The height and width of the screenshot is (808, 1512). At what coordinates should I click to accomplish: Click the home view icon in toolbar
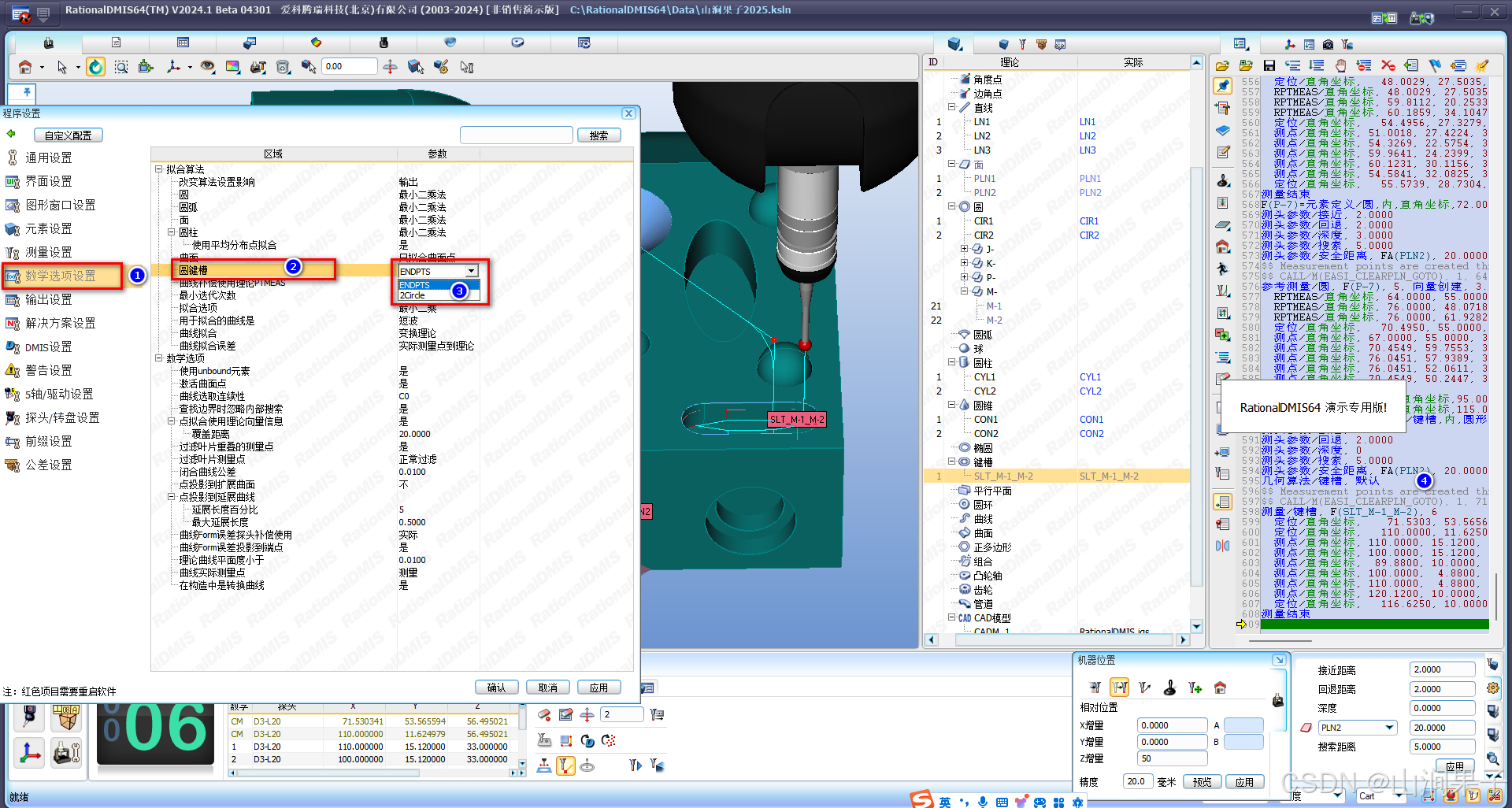[x=25, y=67]
